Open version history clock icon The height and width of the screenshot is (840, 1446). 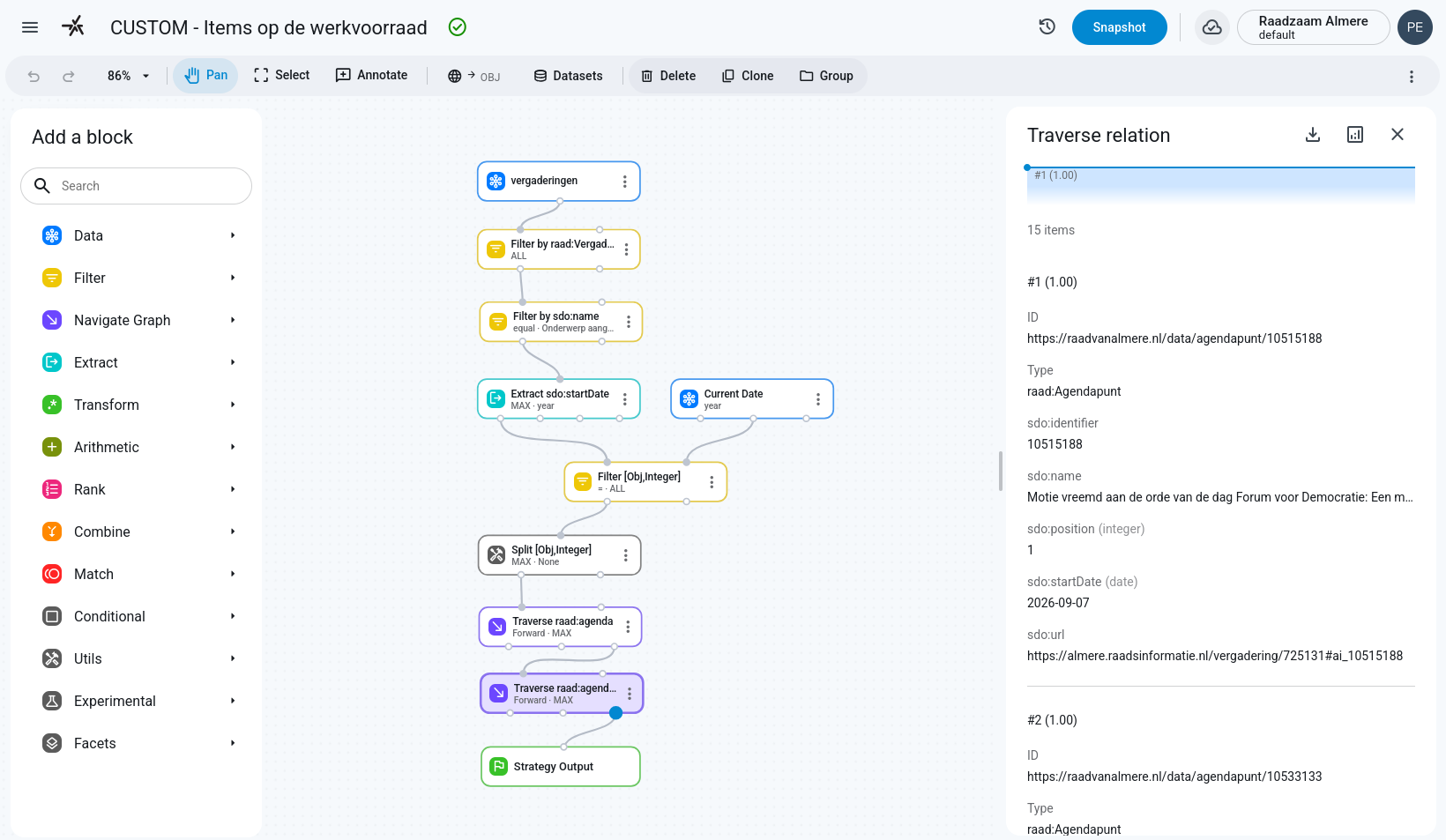(1047, 26)
